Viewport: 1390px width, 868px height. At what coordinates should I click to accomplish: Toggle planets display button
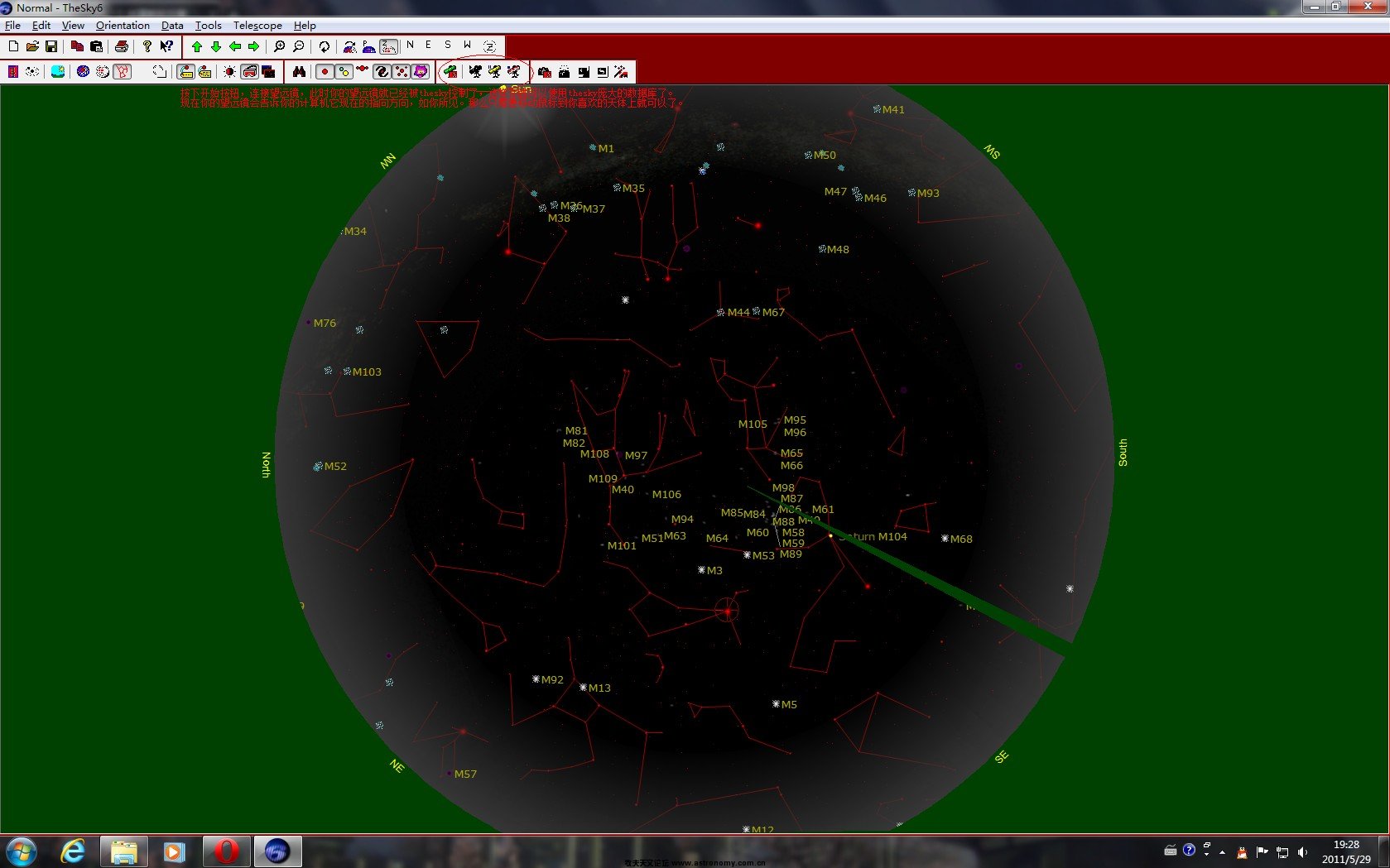pos(344,72)
